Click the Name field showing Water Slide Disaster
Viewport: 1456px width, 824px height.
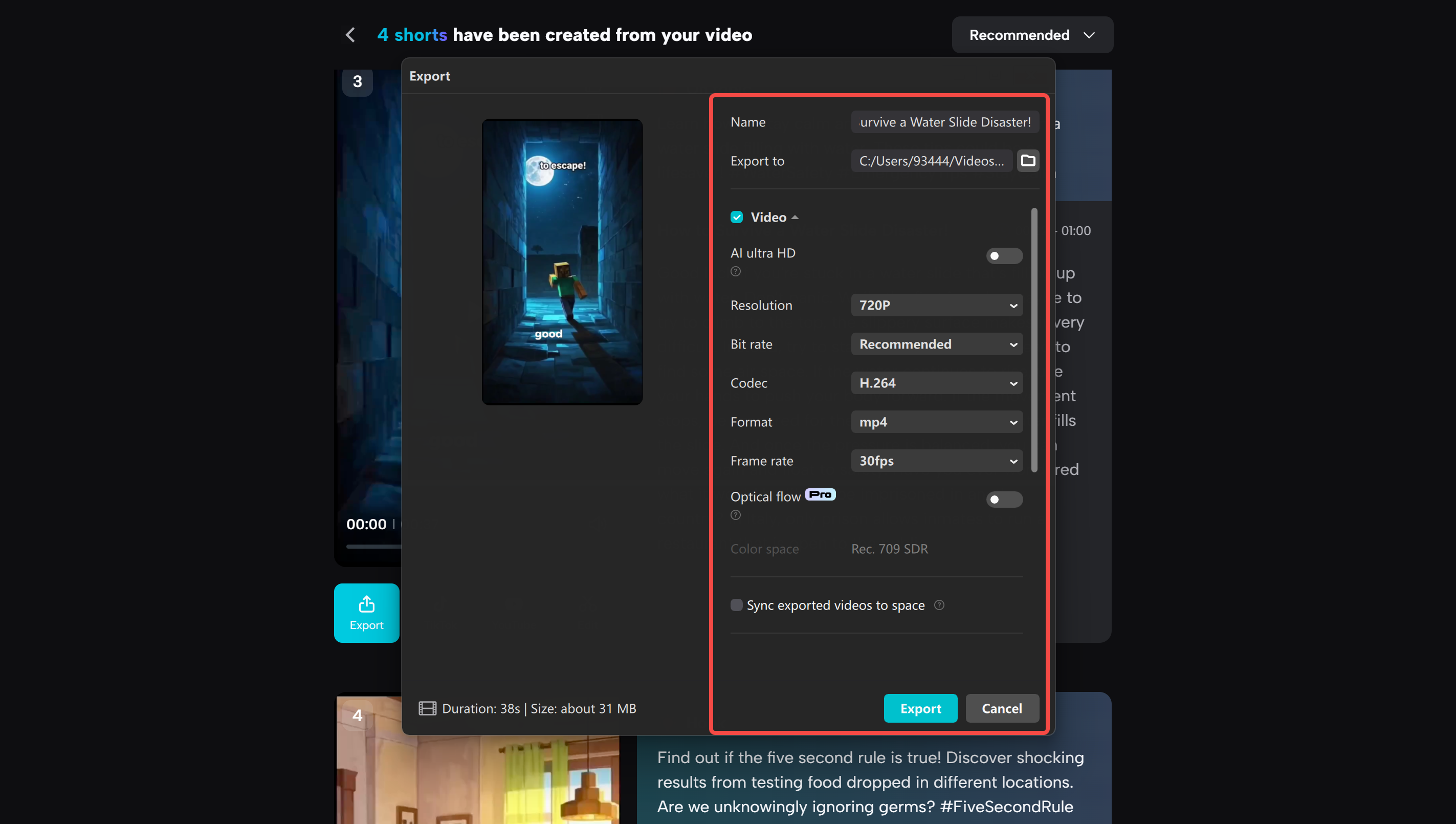pos(944,122)
